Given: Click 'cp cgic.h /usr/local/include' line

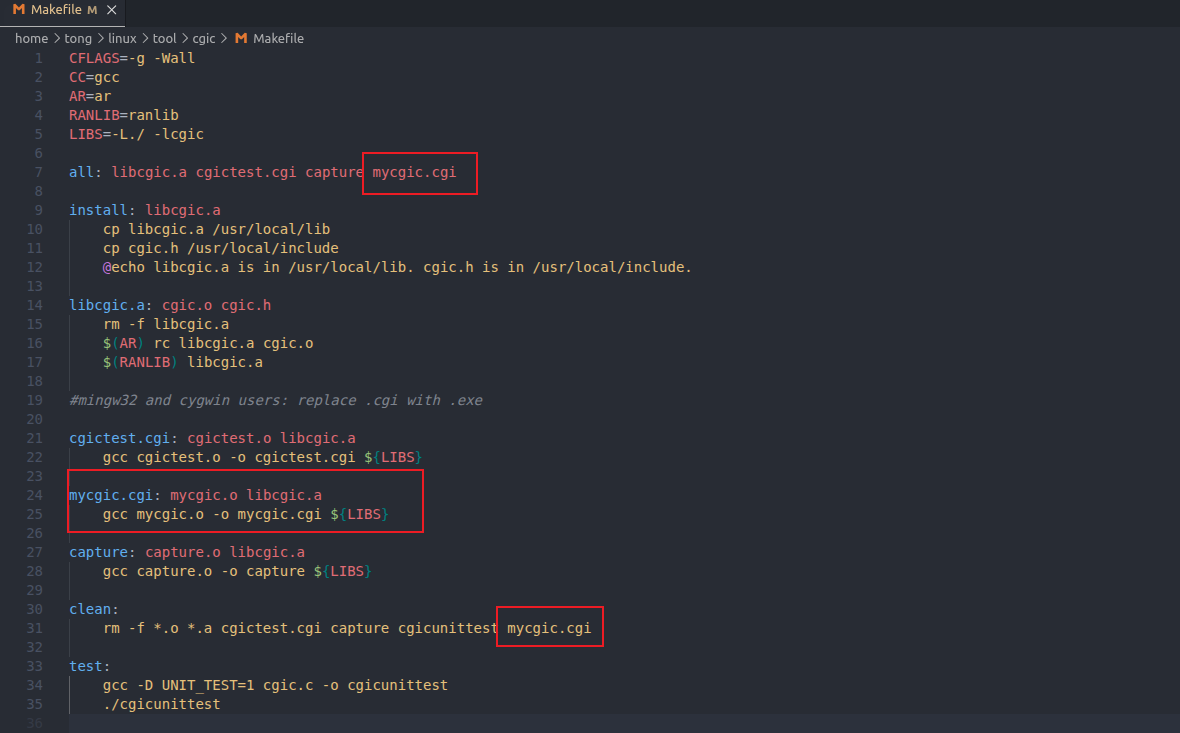Looking at the screenshot, I should pos(220,248).
